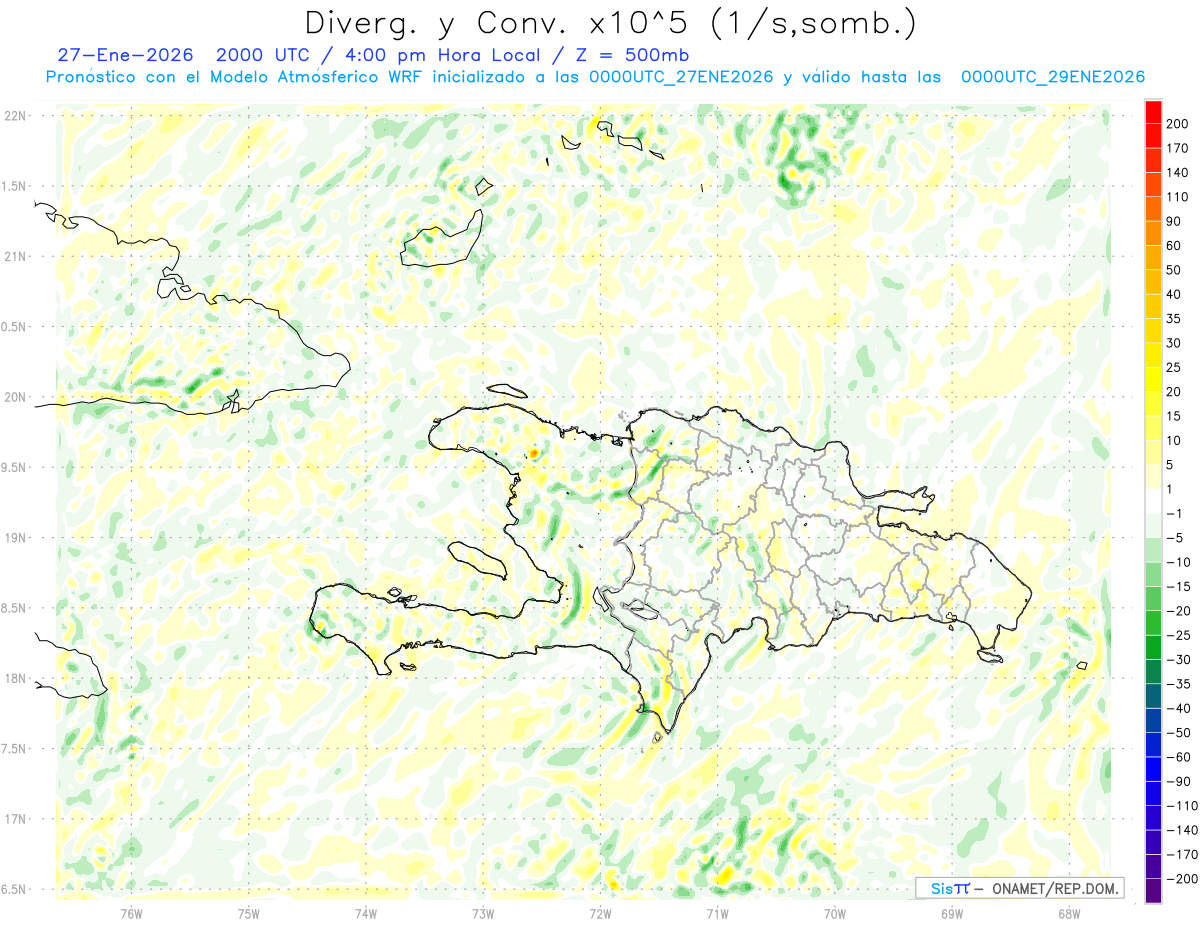The width and height of the screenshot is (1200, 927).
Task: Click the -25 color scale label
Action: [x=1178, y=635]
